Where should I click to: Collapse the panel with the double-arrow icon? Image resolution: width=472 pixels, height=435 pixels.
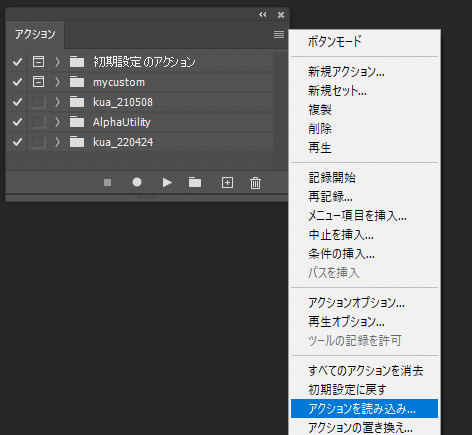click(263, 15)
